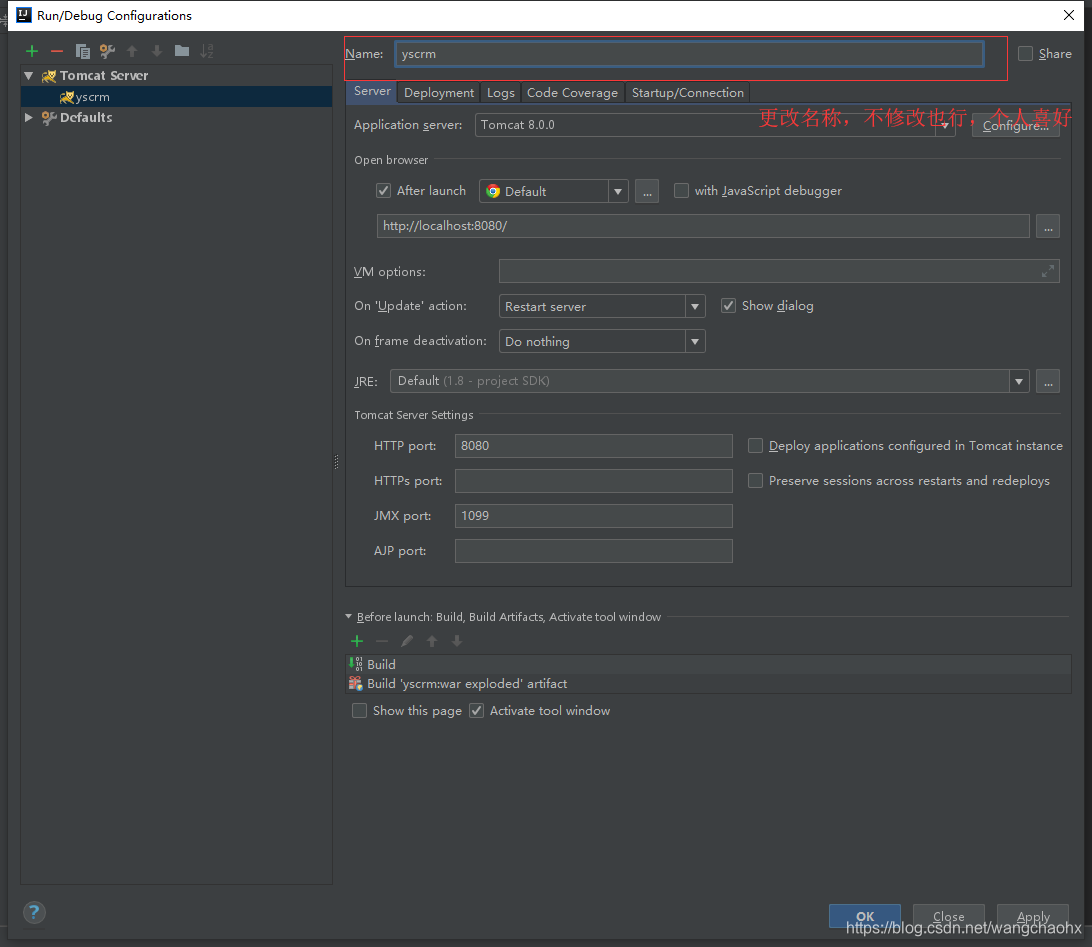Move before-launch task up arrow
This screenshot has width=1092, height=947.
(x=432, y=641)
